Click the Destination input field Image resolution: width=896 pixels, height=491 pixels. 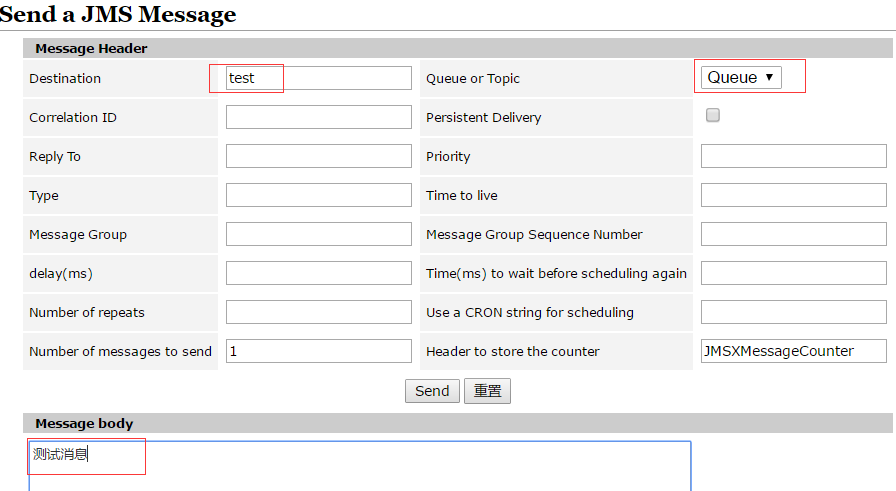tap(318, 78)
